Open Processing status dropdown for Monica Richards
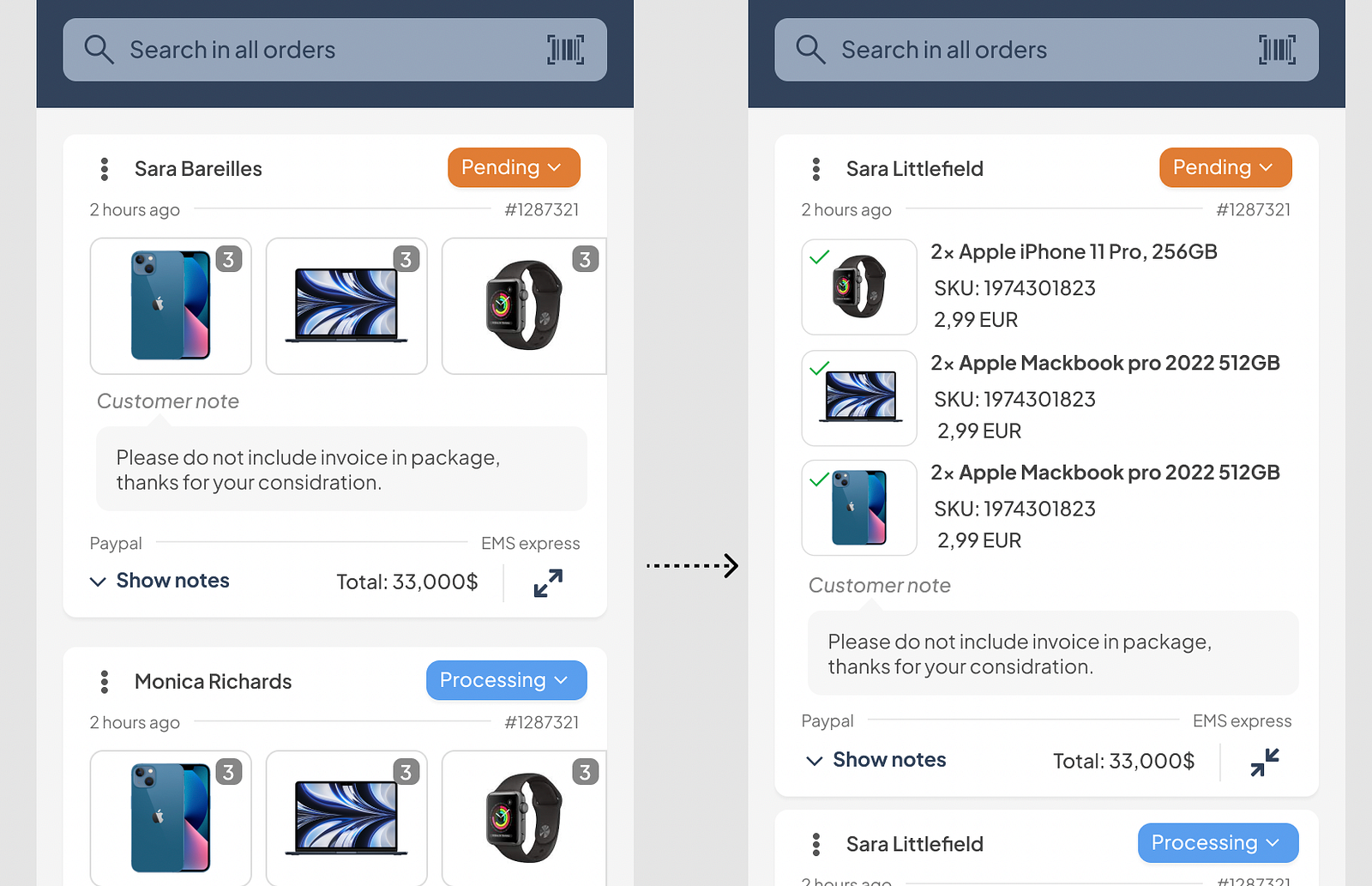The height and width of the screenshot is (886, 1372). (x=506, y=680)
